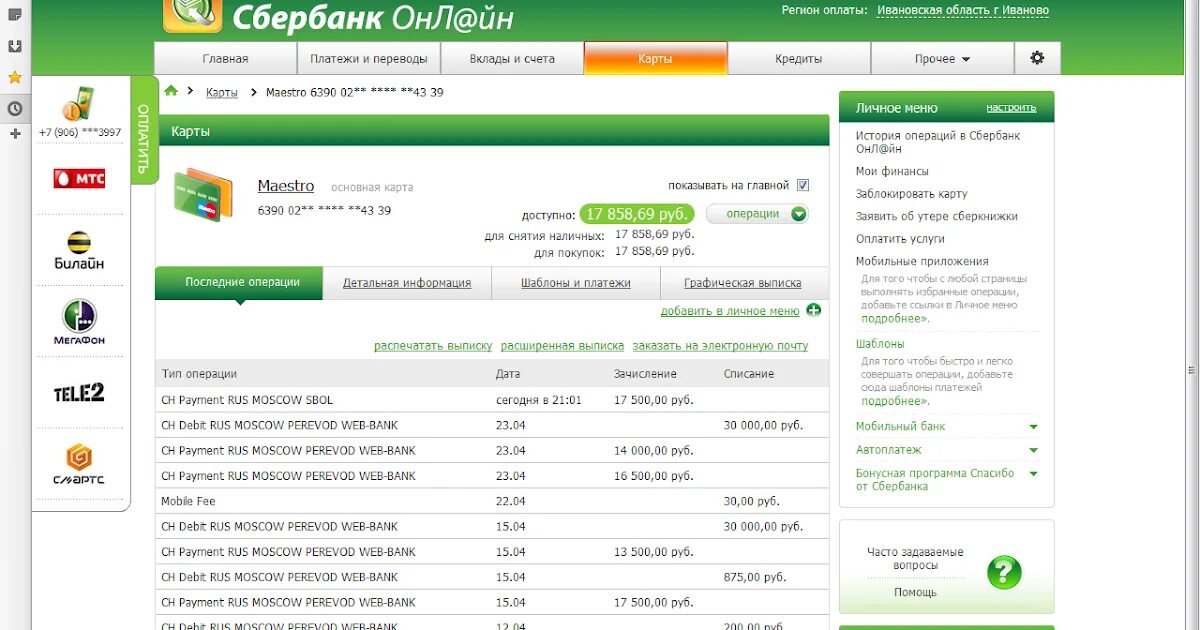Click the сегодня в 21:01 date cell
This screenshot has height=630, width=1200.
click(x=539, y=400)
